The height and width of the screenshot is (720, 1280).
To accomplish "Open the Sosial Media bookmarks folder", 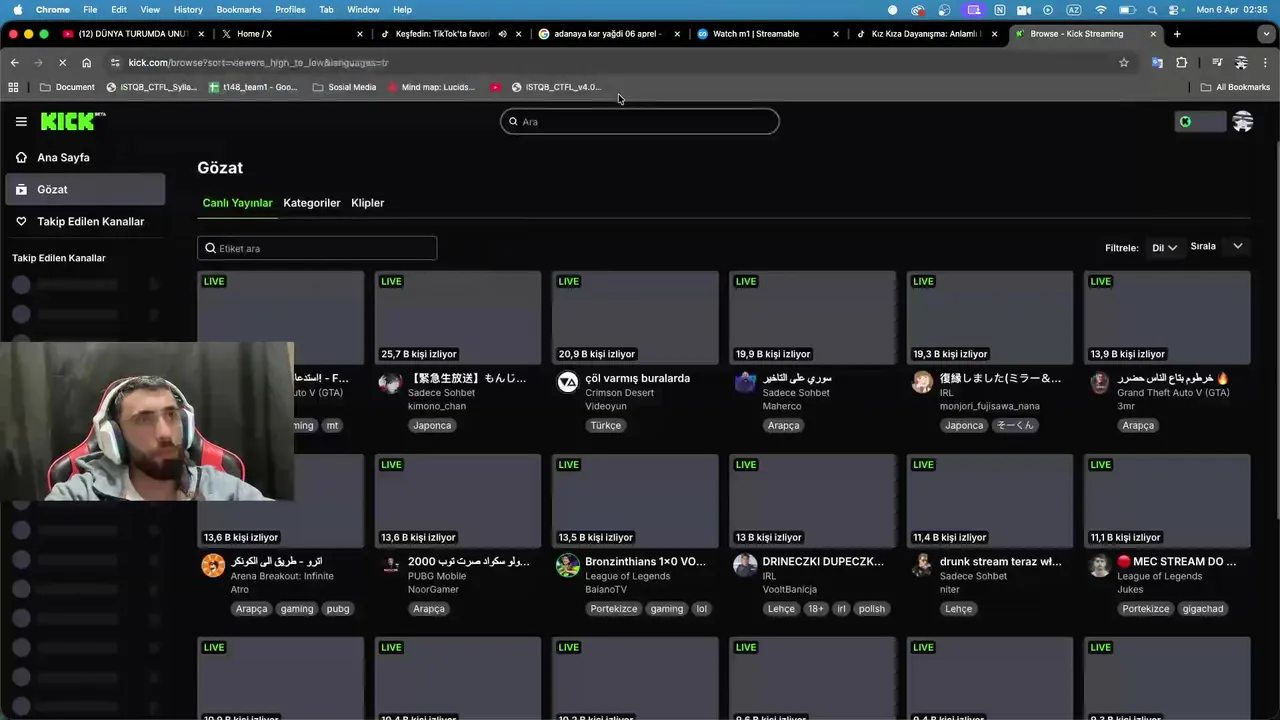I will [x=344, y=87].
